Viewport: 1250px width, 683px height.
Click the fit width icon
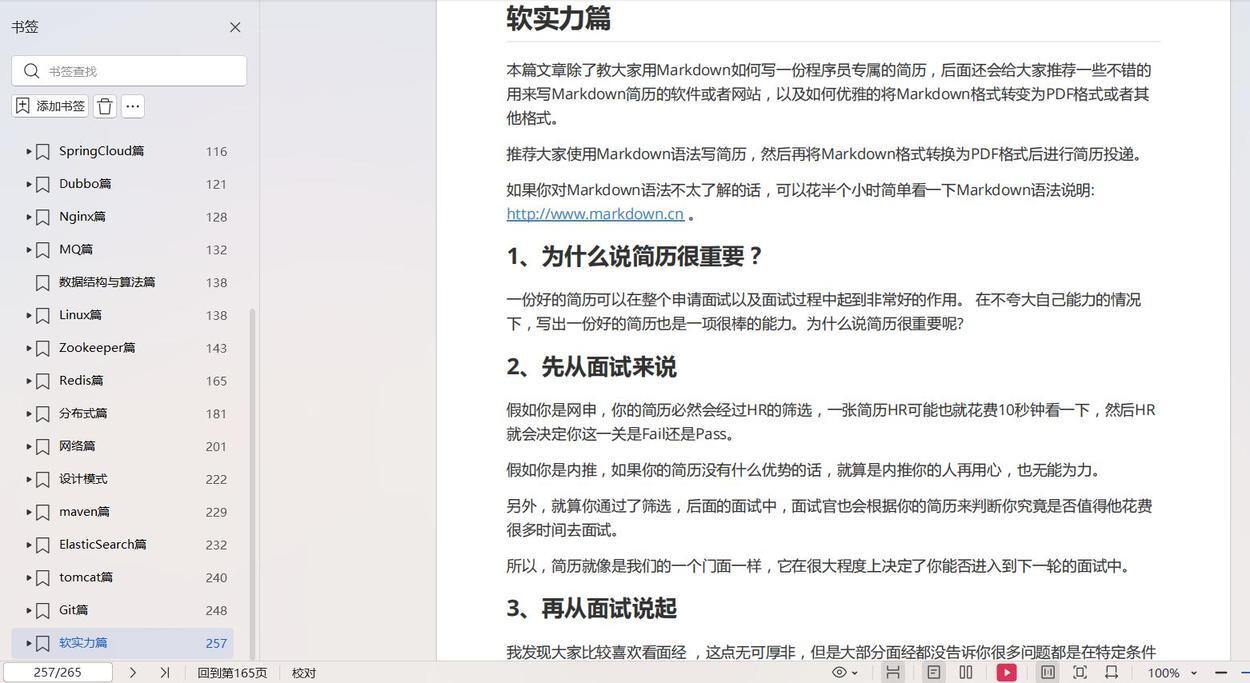1111,673
